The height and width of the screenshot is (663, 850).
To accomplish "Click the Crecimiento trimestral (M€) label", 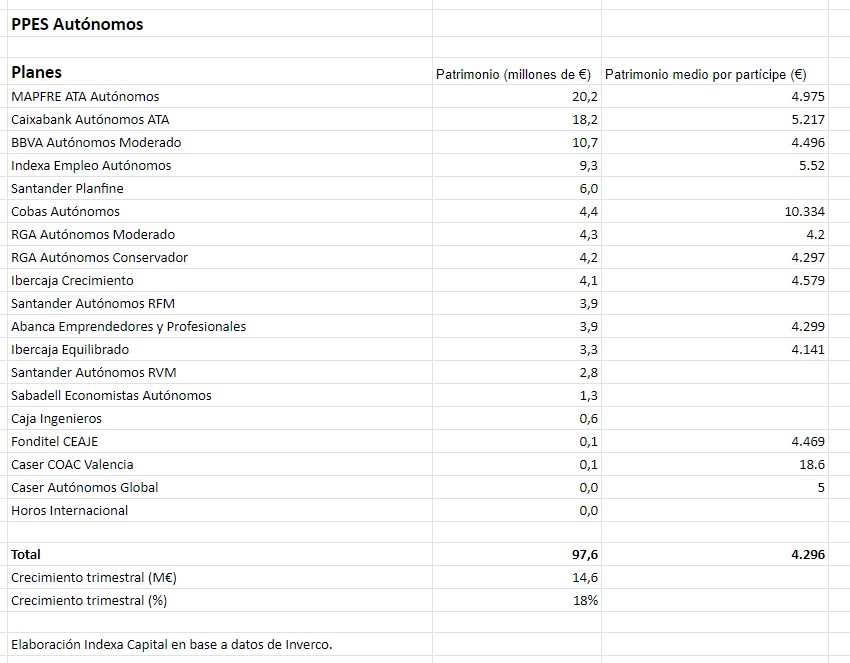I will pos(94,577).
